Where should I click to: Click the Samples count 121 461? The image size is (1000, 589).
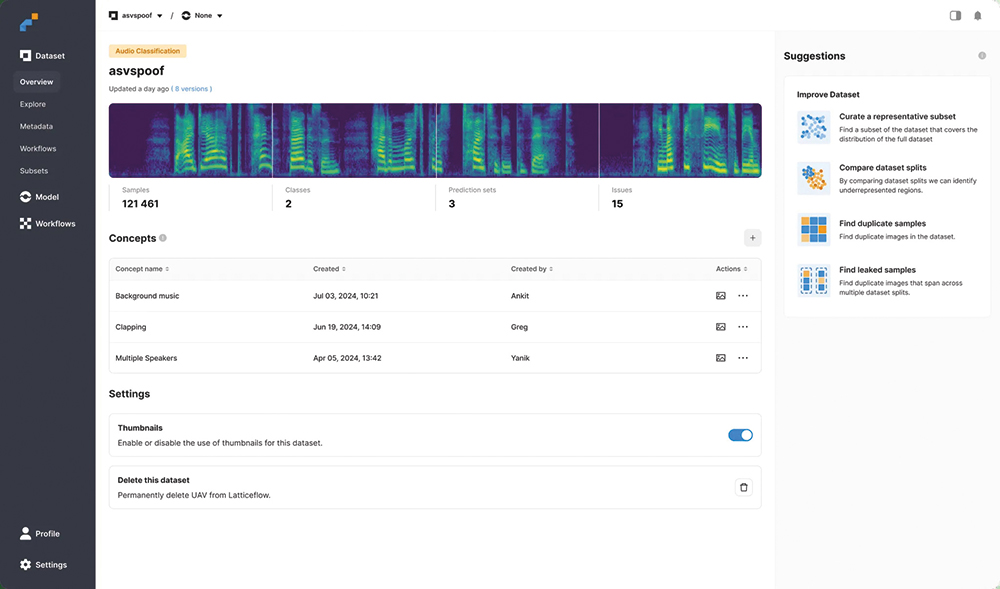click(140, 204)
